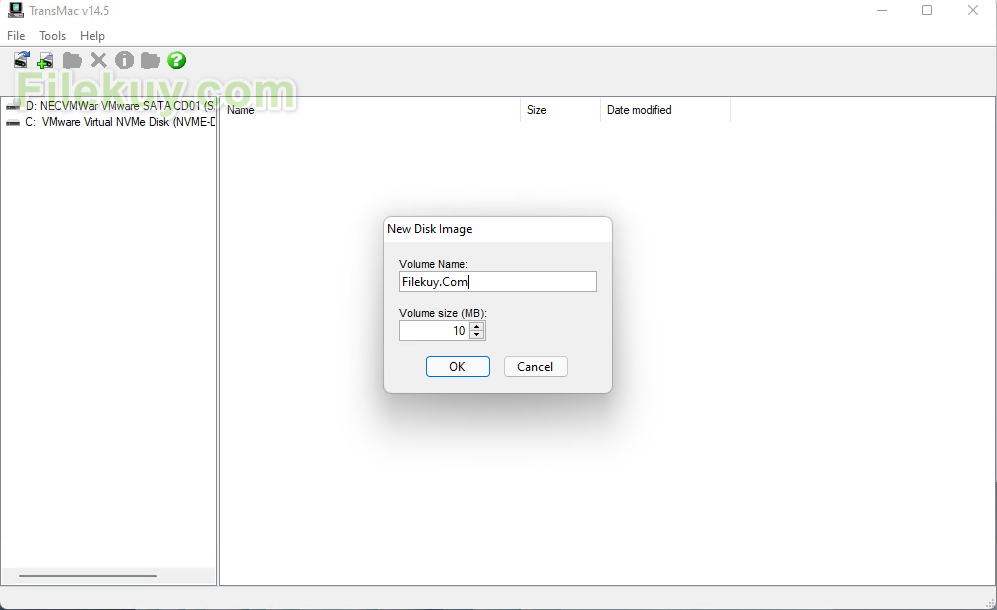Click the grey info toolbar icon

124,60
